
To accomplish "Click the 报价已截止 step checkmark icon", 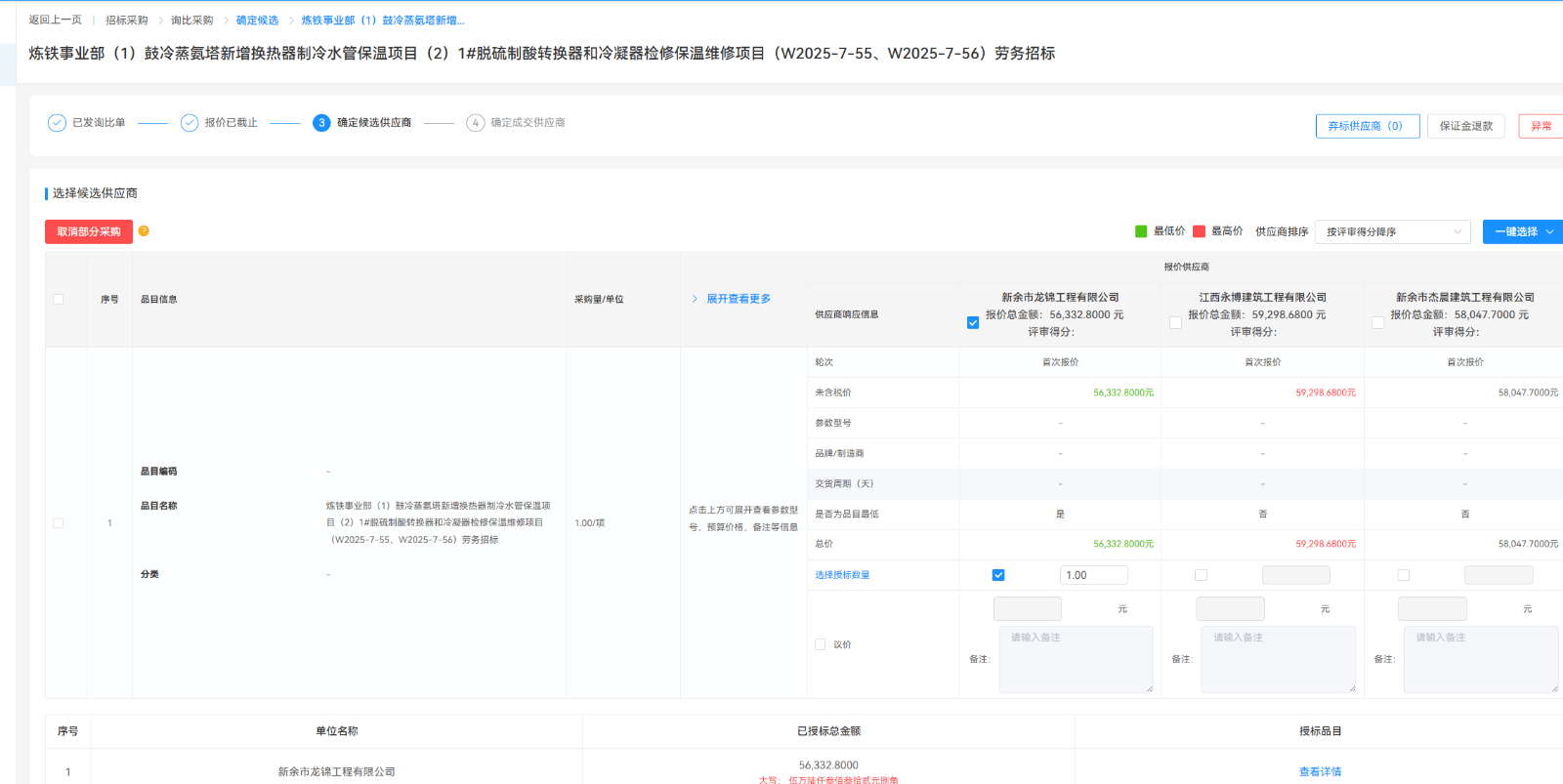I will (x=190, y=123).
